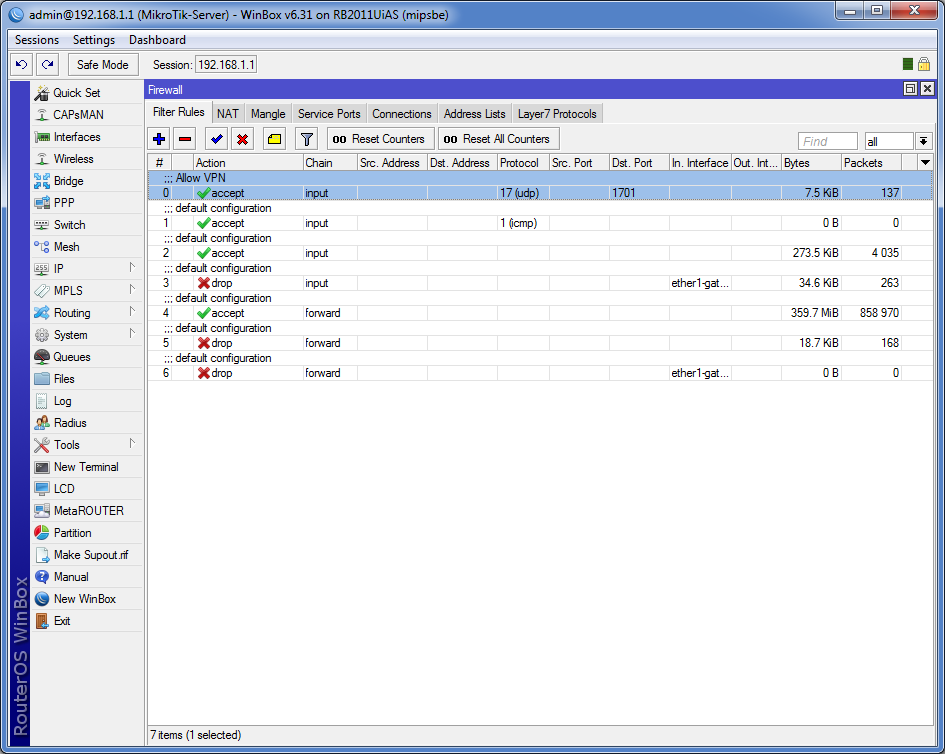Screen dimensions: 945x754
Task: Open Interfaces from sidebar
Action: pyautogui.click(x=87, y=137)
